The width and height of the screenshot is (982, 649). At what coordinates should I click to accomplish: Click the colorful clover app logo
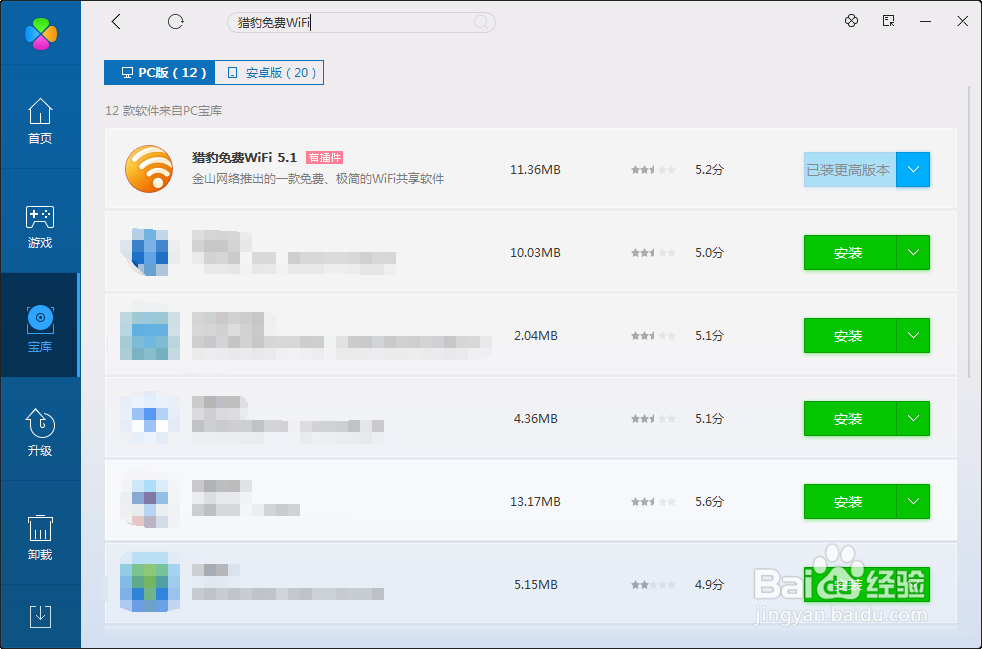[x=41, y=33]
